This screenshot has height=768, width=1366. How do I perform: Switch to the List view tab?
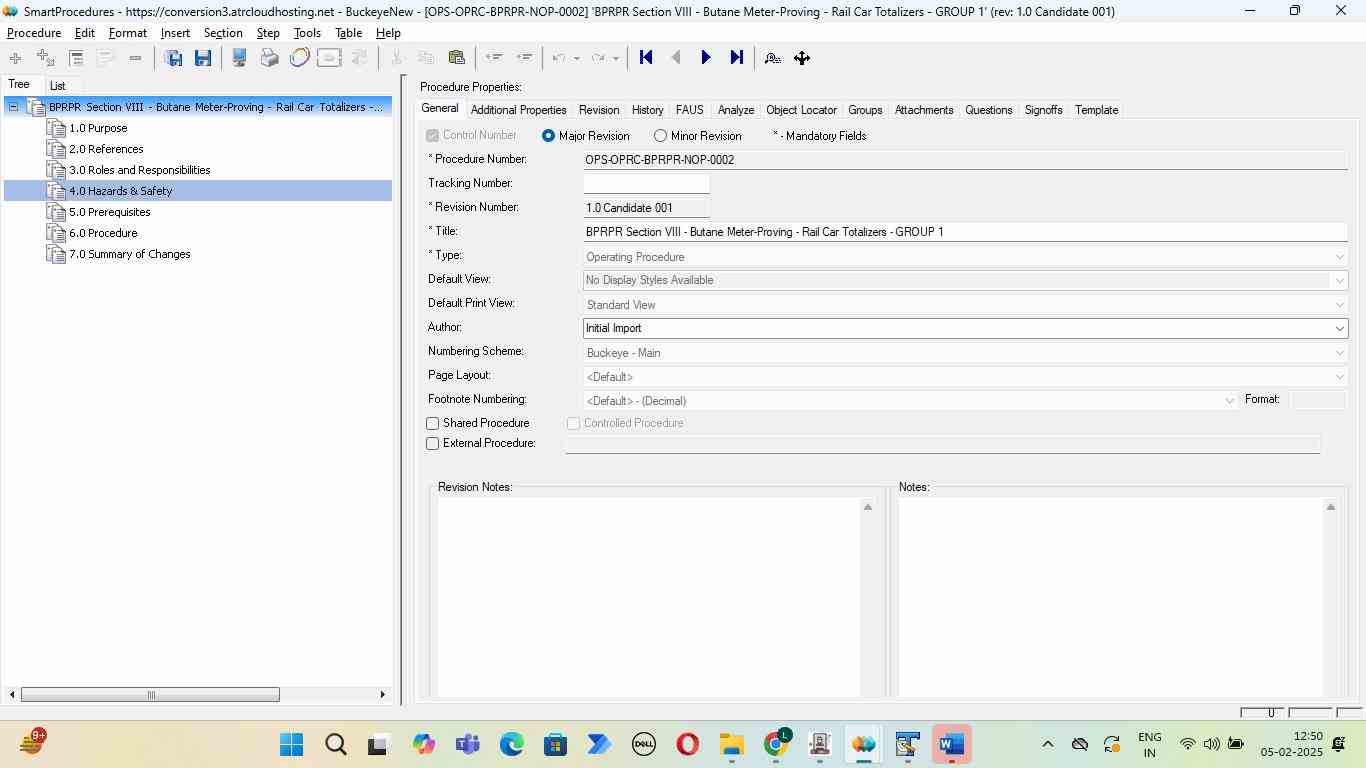point(58,86)
